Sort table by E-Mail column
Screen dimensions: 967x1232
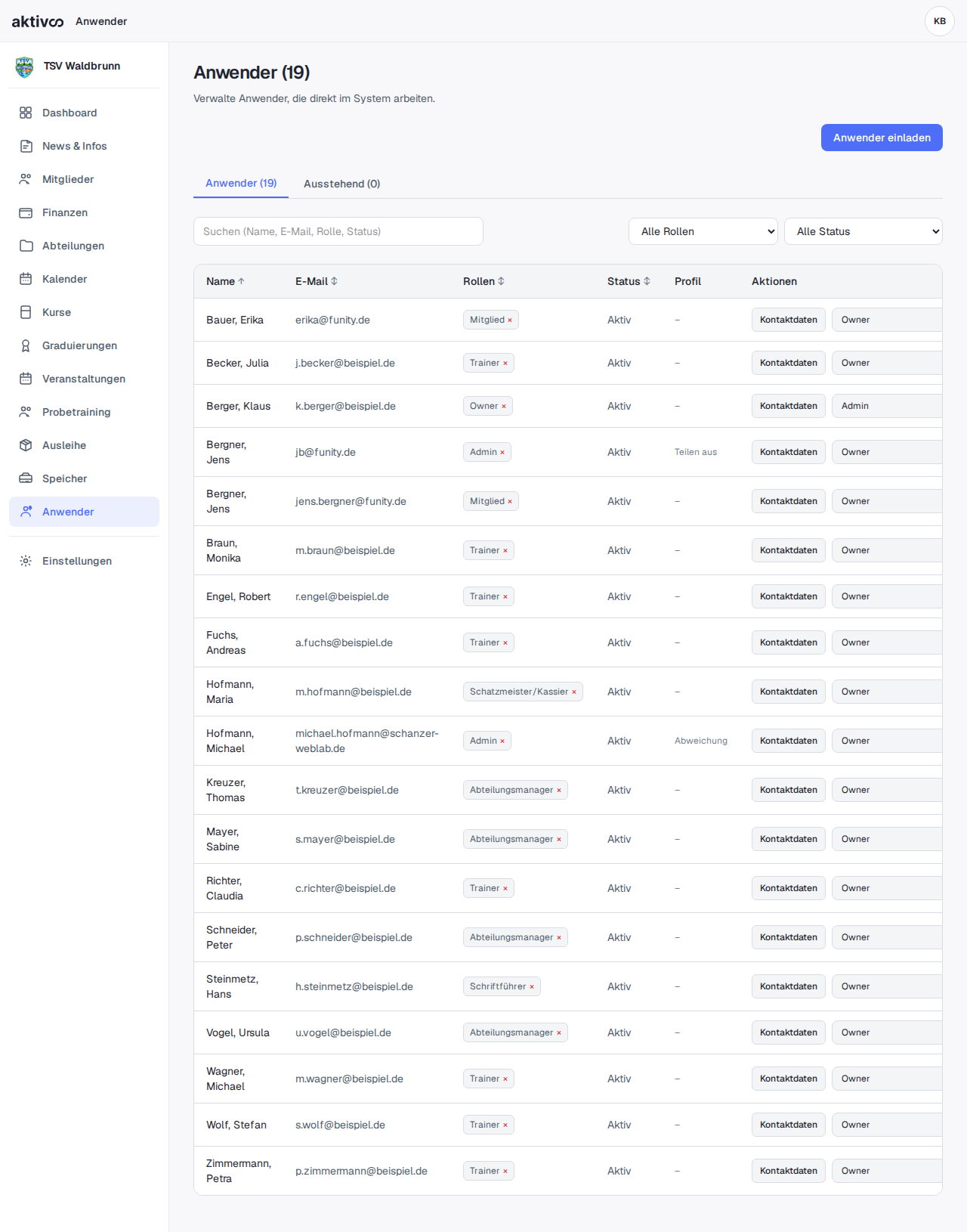pos(317,281)
